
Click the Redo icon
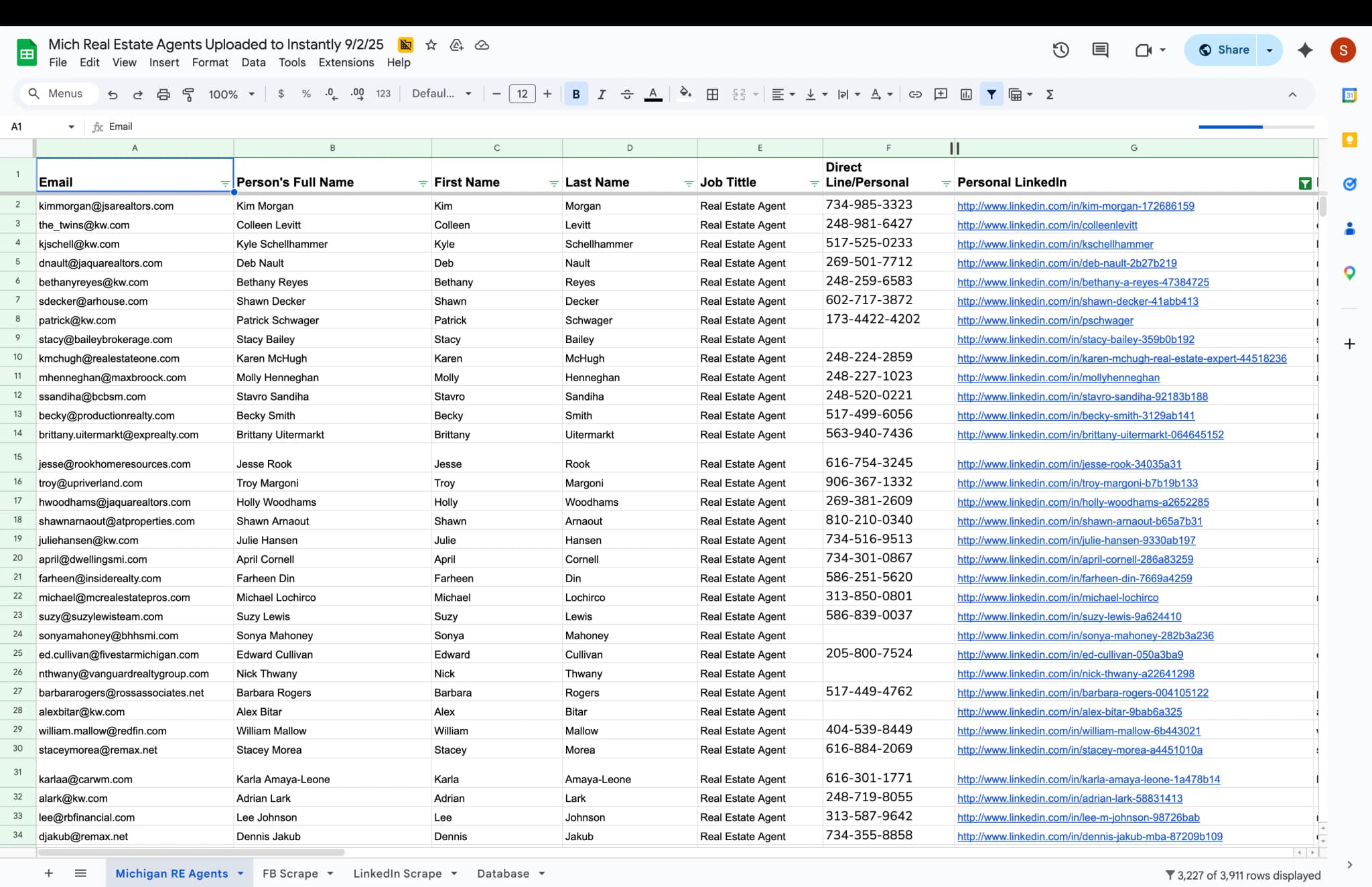tap(138, 94)
